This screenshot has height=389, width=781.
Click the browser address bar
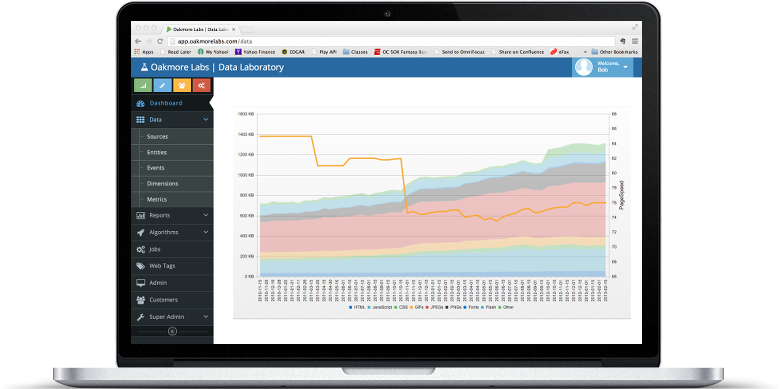tap(392, 41)
